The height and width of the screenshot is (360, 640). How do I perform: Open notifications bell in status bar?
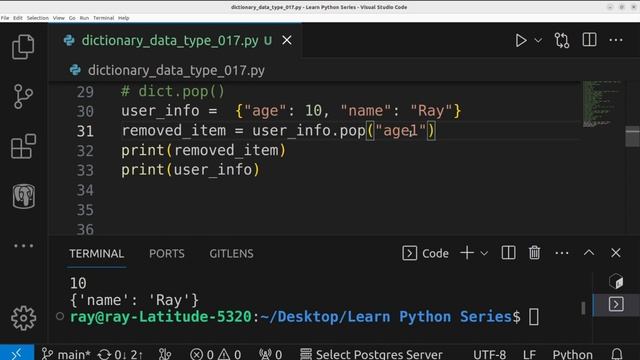point(617,354)
